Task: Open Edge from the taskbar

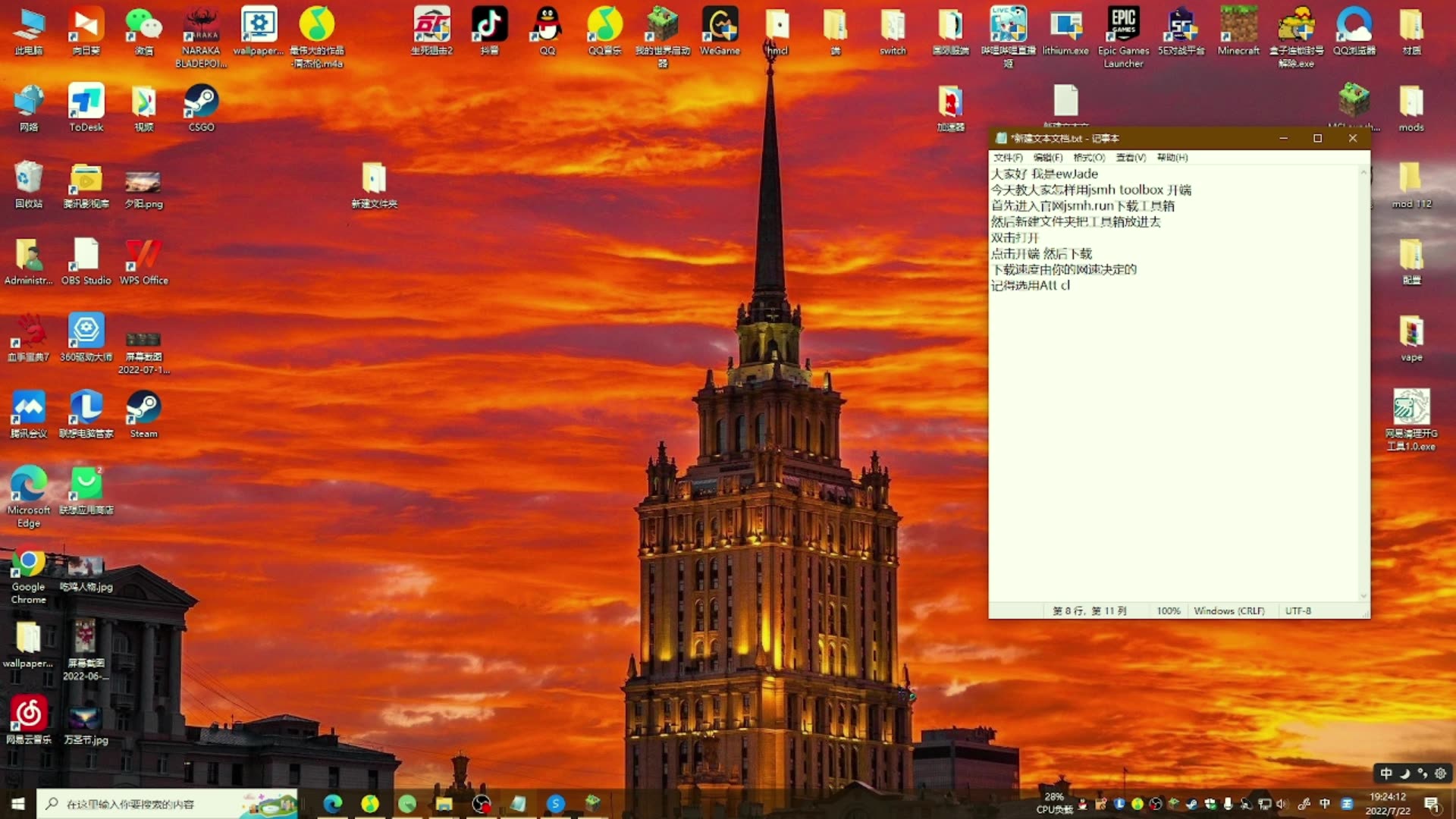Action: pyautogui.click(x=333, y=804)
